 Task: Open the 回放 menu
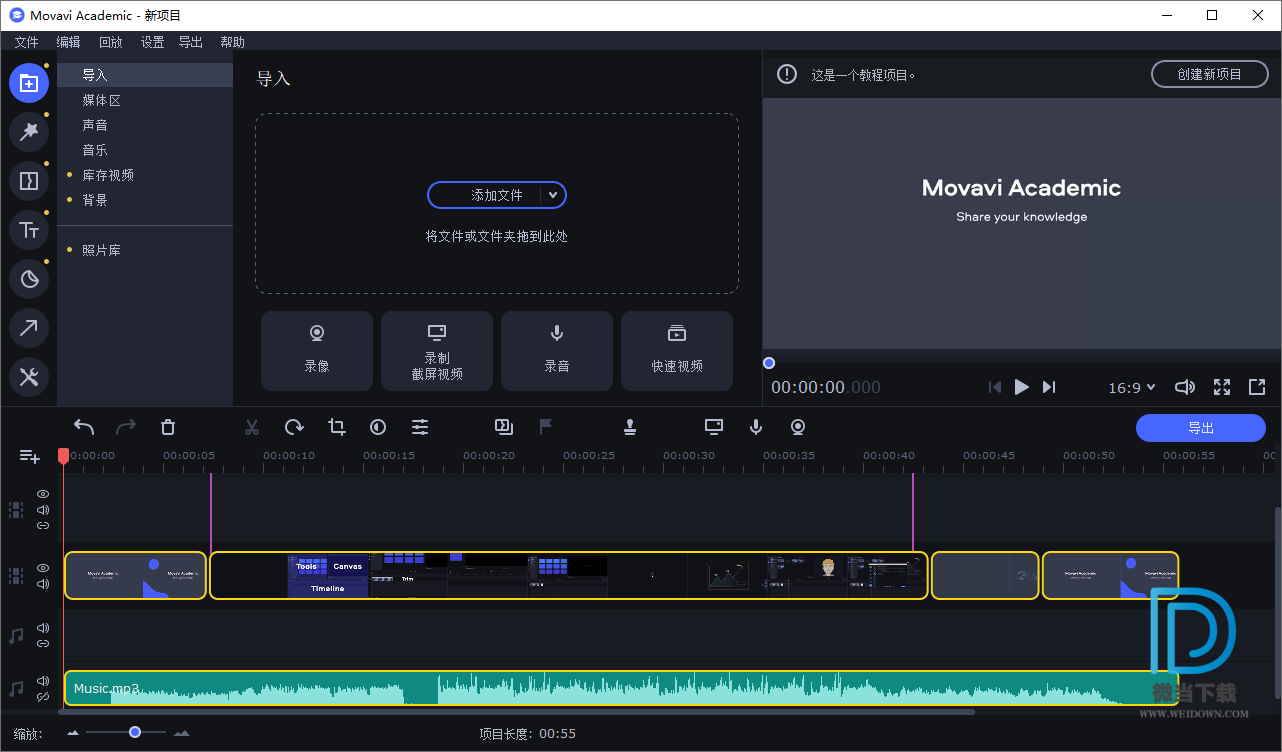tap(110, 42)
